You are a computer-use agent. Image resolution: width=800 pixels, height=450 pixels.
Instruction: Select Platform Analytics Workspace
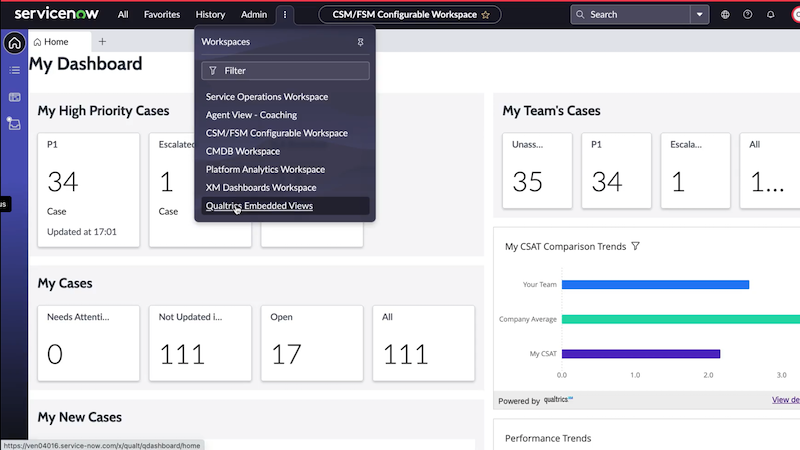(265, 169)
